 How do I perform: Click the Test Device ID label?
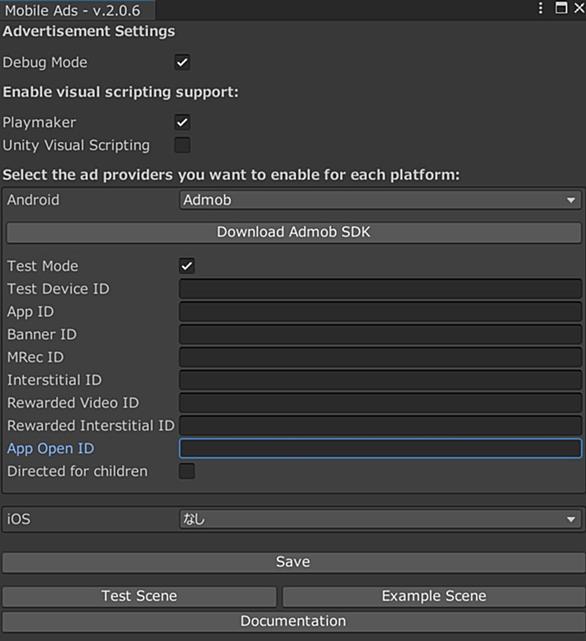pyautogui.click(x=58, y=289)
